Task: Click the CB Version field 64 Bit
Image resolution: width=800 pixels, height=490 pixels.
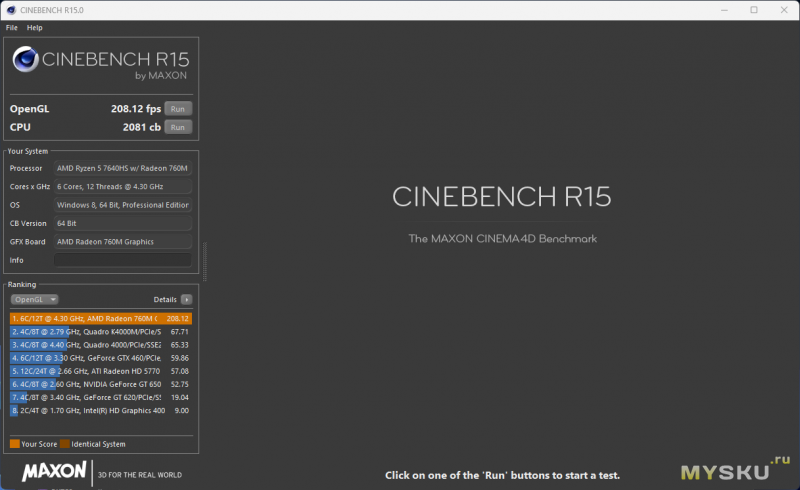Action: [123, 223]
